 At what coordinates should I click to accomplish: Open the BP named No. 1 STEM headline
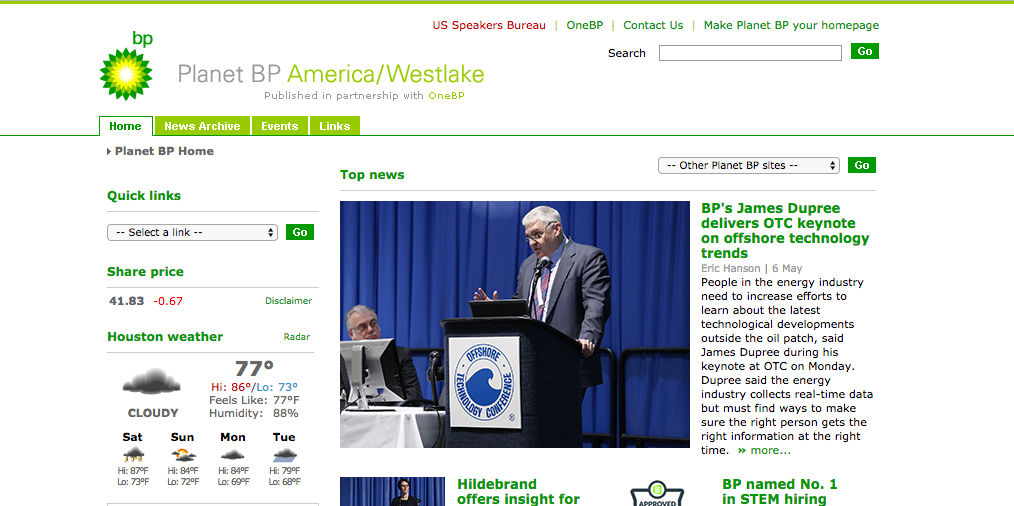(x=779, y=492)
